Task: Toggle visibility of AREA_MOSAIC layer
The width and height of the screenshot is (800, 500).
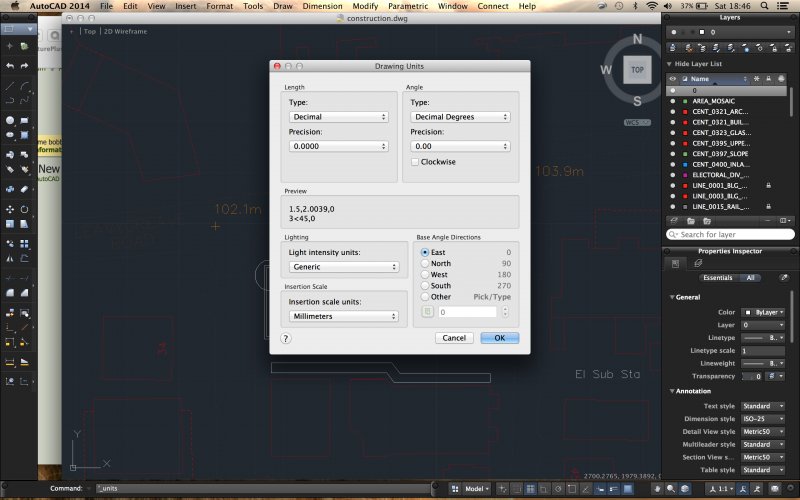Action: pos(672,101)
